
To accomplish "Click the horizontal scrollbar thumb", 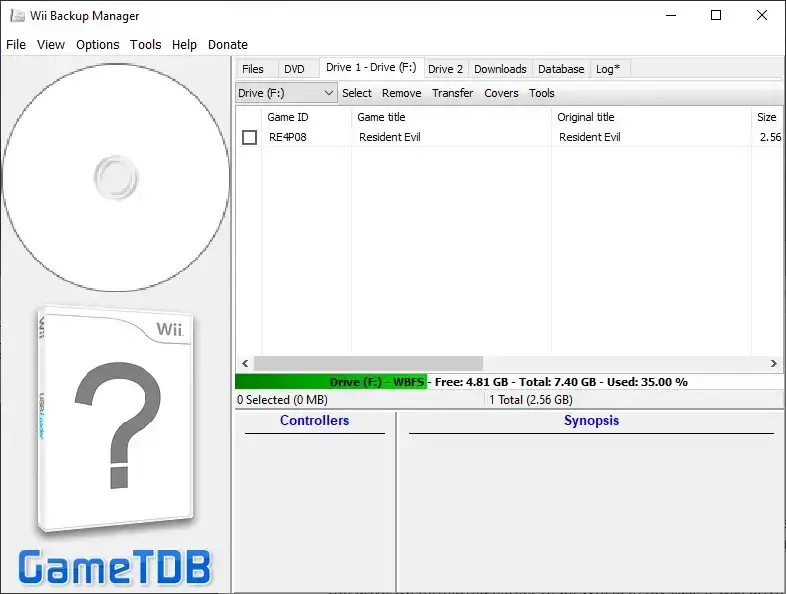I will point(368,363).
